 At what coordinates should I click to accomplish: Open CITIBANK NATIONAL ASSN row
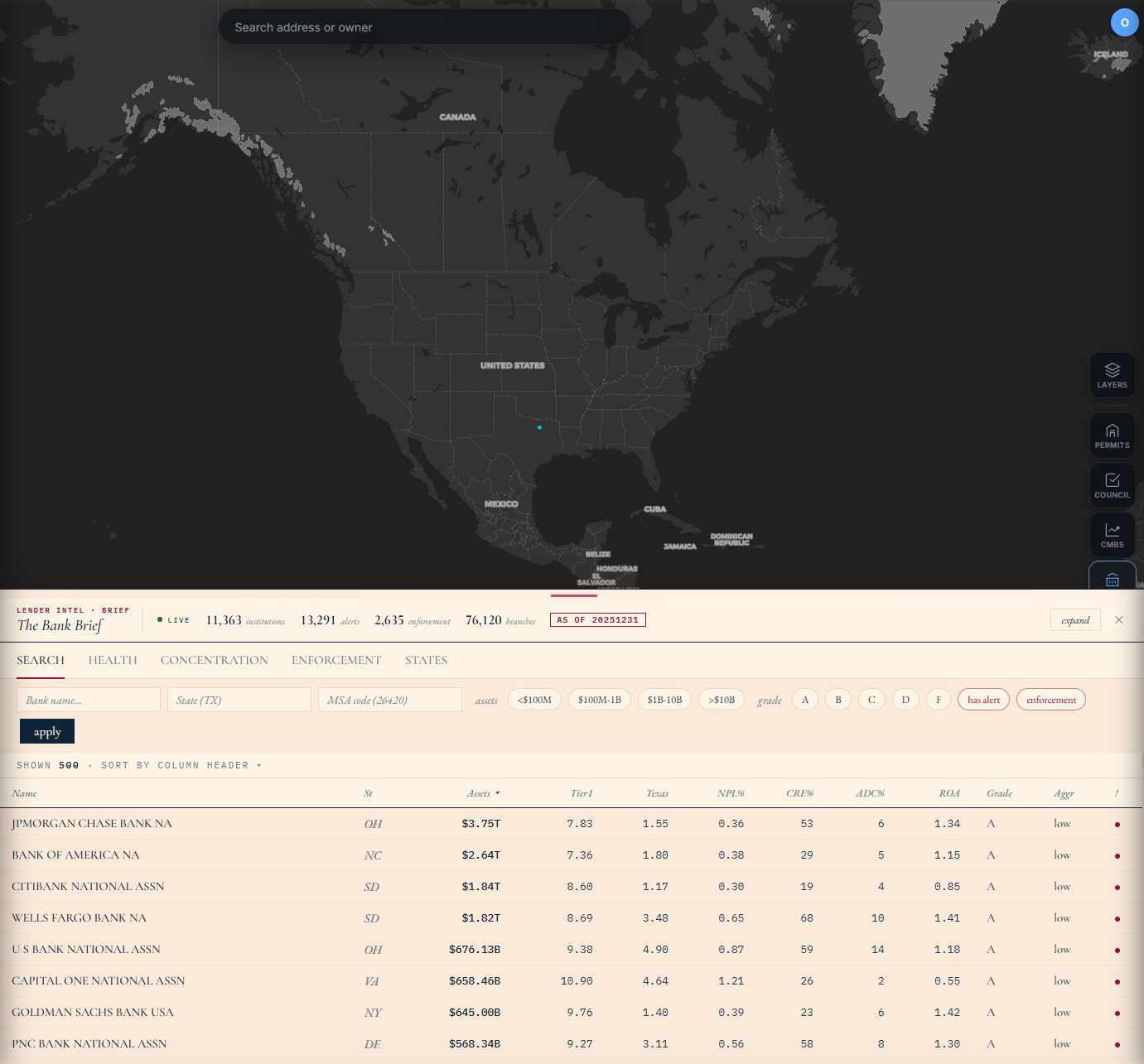(x=572, y=887)
